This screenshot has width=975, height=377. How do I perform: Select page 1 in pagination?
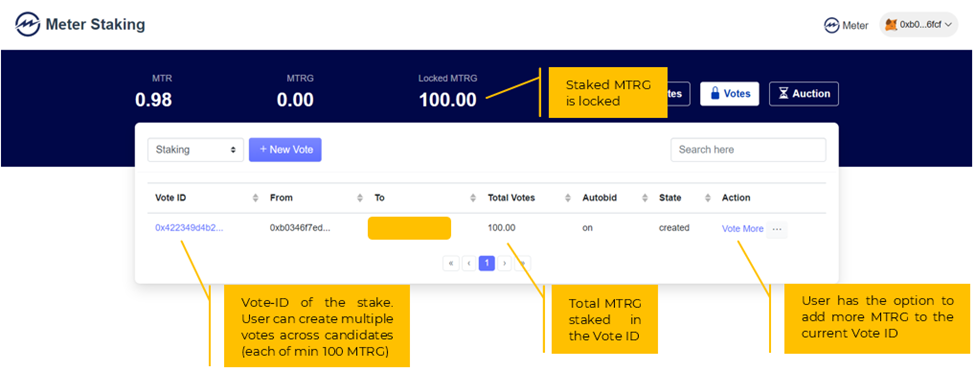coord(487,263)
